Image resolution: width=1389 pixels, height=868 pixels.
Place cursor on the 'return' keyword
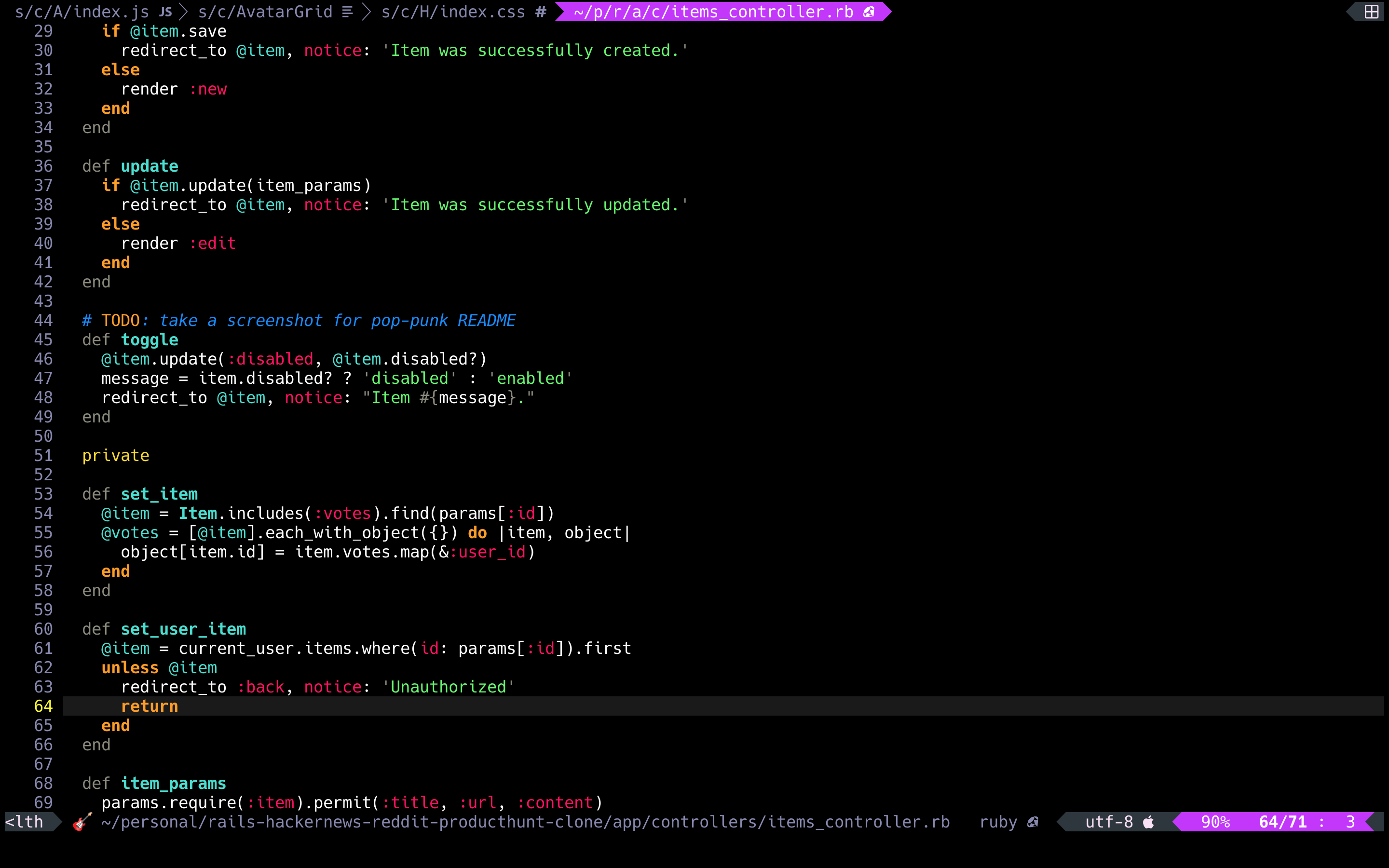(149, 706)
